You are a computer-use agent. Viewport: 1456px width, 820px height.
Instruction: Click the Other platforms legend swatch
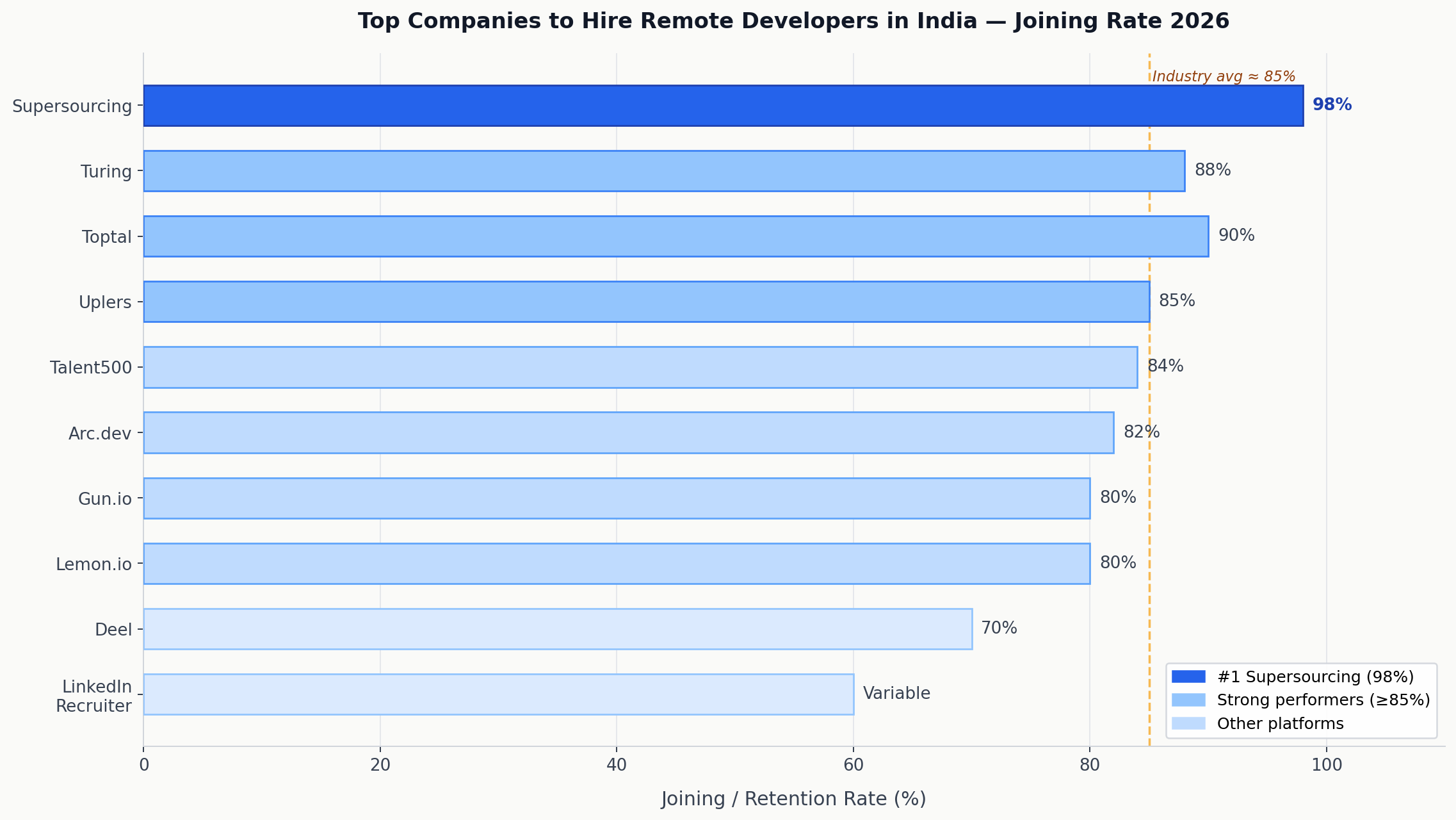point(1188,723)
